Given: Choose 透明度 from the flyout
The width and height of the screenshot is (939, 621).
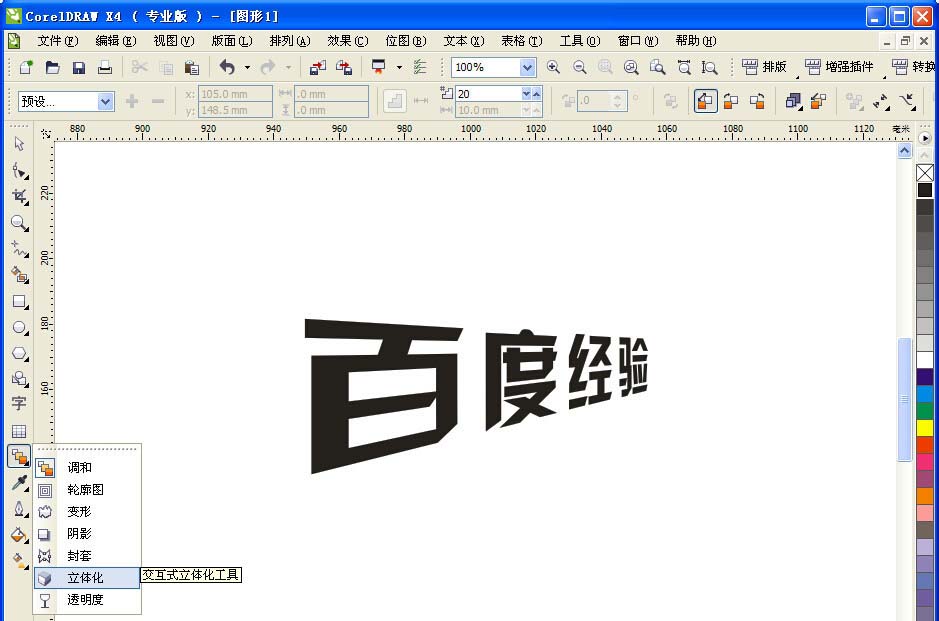Looking at the screenshot, I should [87, 599].
